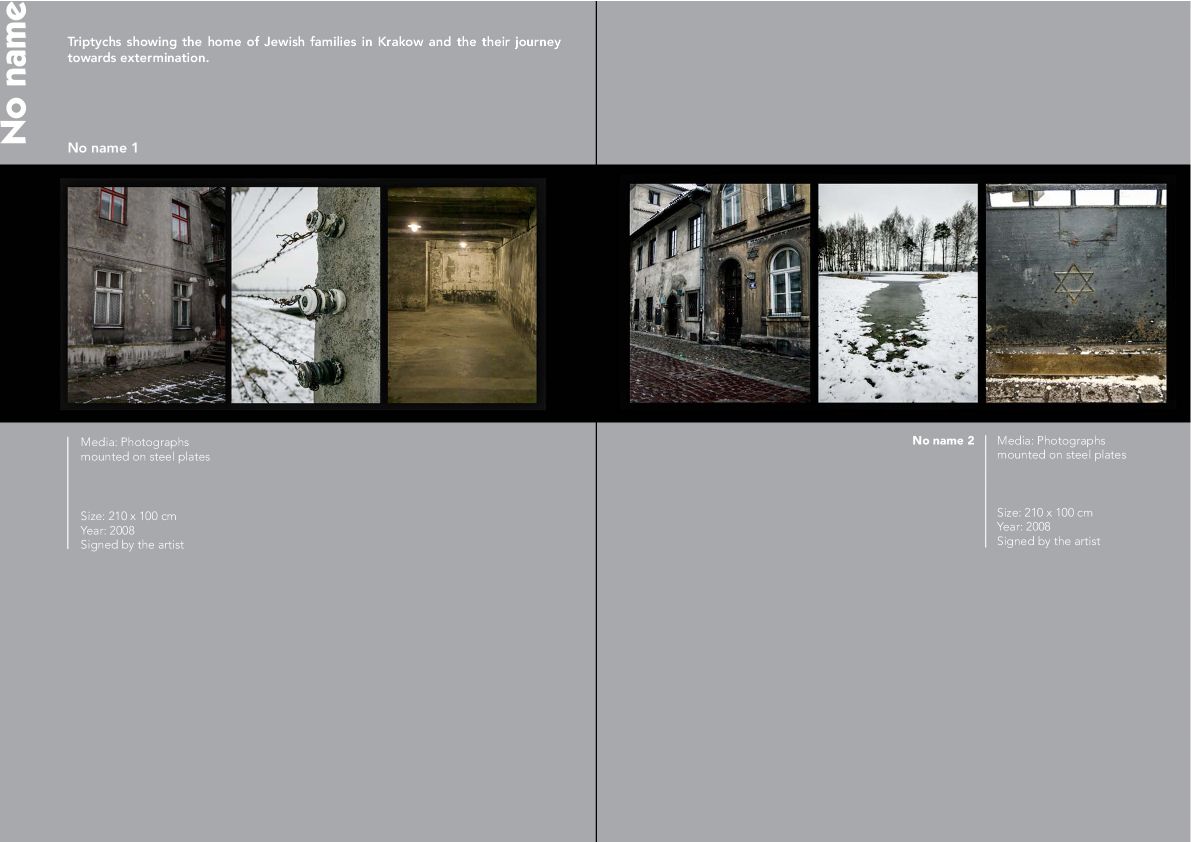This screenshot has width=1191, height=842.
Task: Click the vertical 'No name' page title
Action: (14, 74)
